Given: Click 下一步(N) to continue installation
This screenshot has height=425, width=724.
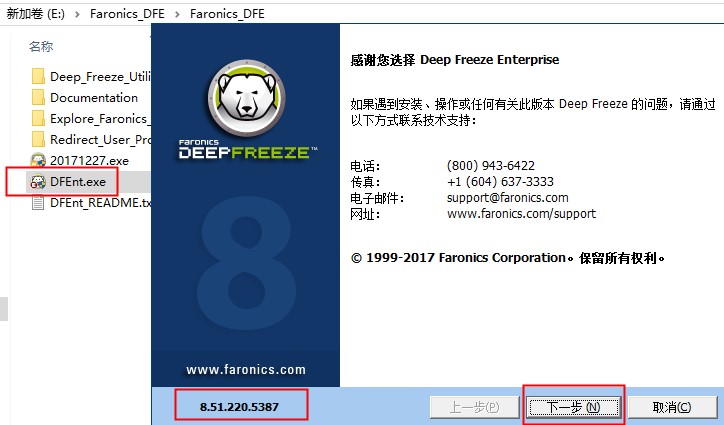Looking at the screenshot, I should pyautogui.click(x=573, y=407).
